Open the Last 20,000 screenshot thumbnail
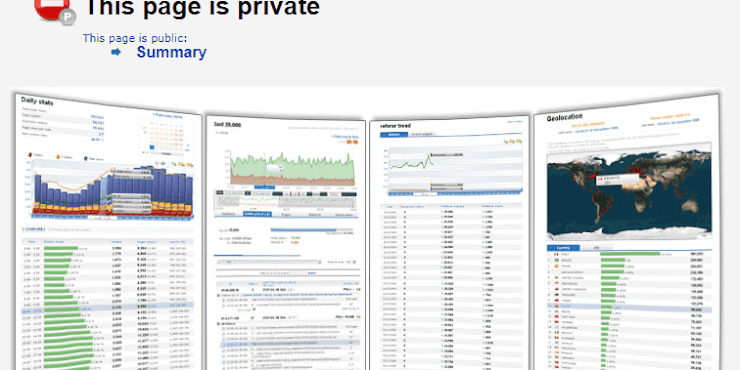This screenshot has height=370, width=740. 286,243
